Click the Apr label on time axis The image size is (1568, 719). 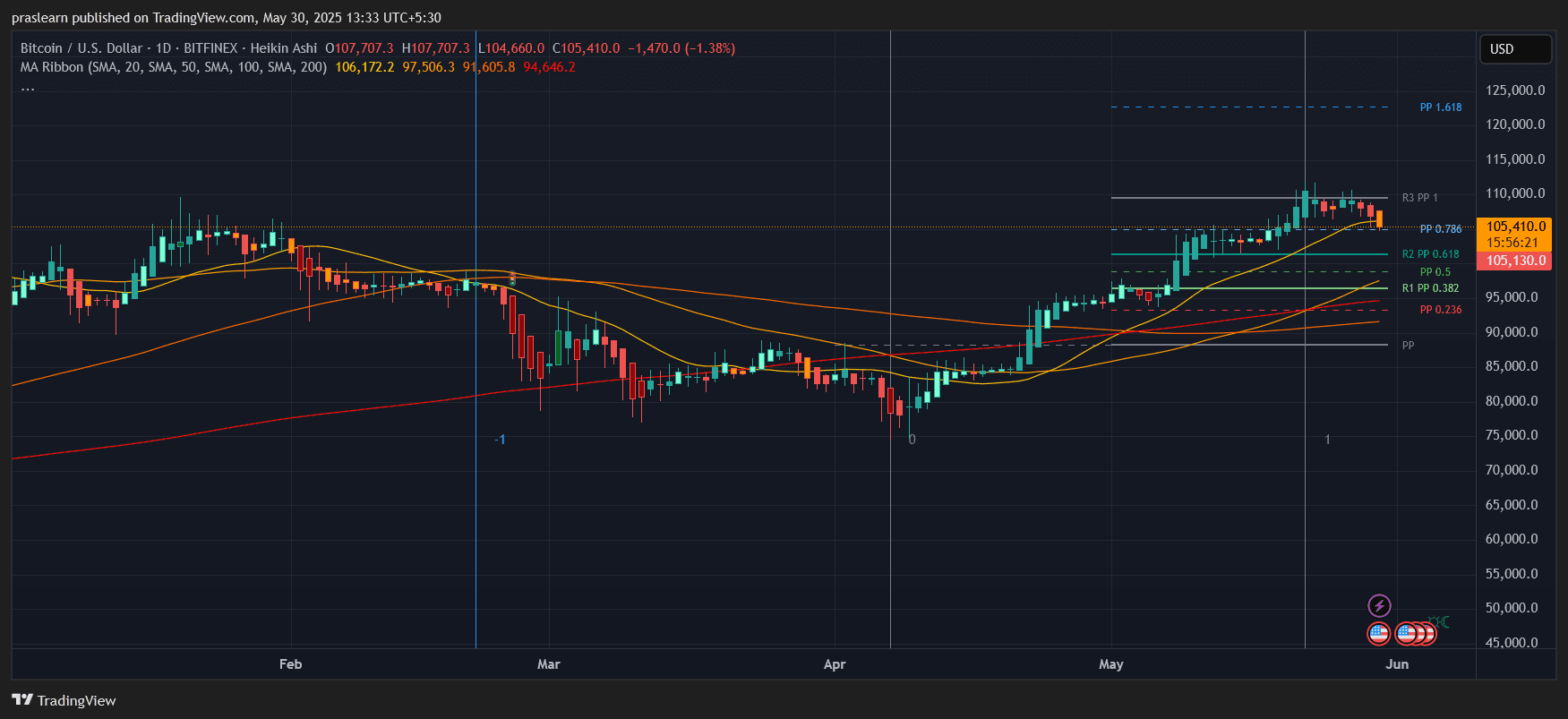[835, 664]
